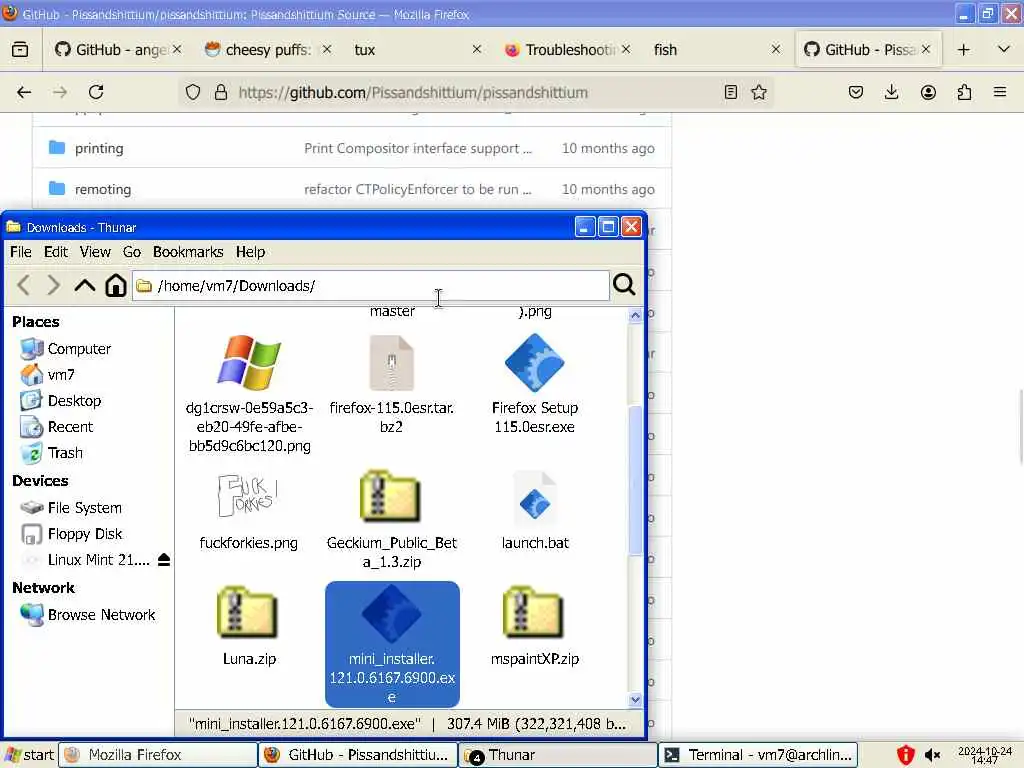Image resolution: width=1024 pixels, height=768 pixels.
Task: Open Desktop in Places sidebar
Action: (61, 401)
